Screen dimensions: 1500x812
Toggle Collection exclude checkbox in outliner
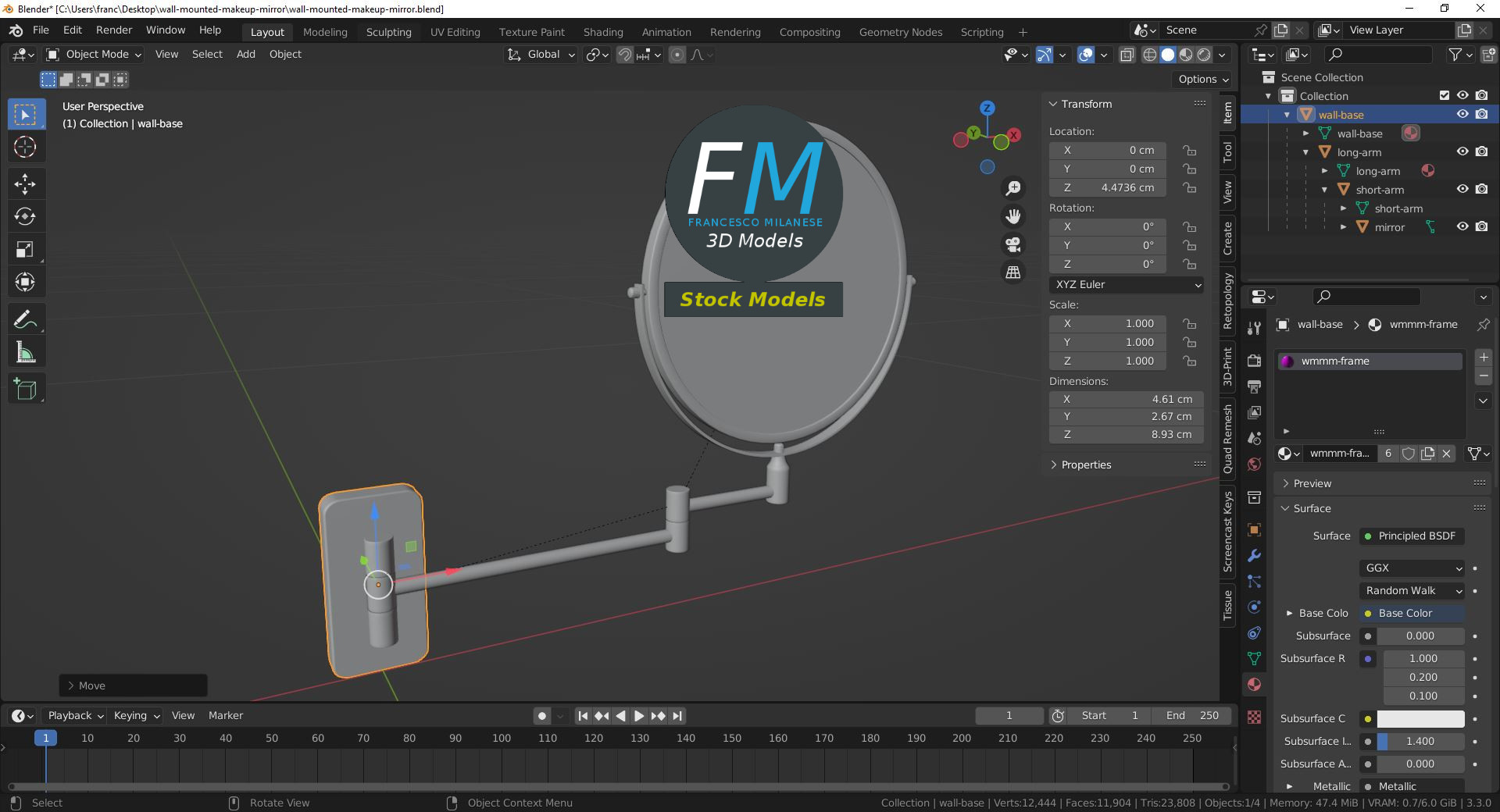point(1445,95)
